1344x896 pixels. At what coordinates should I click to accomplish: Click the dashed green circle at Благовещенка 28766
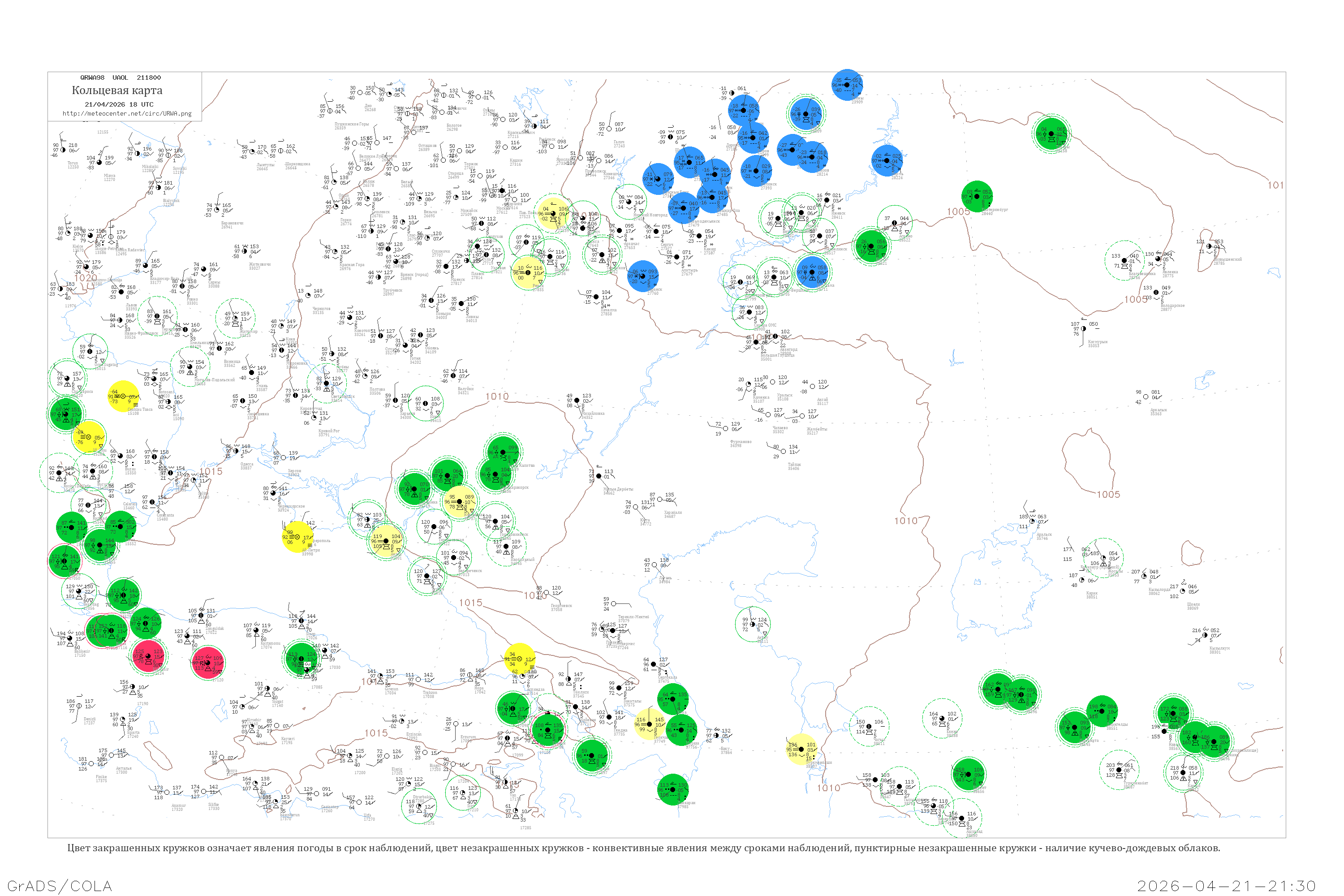[x=1124, y=261]
